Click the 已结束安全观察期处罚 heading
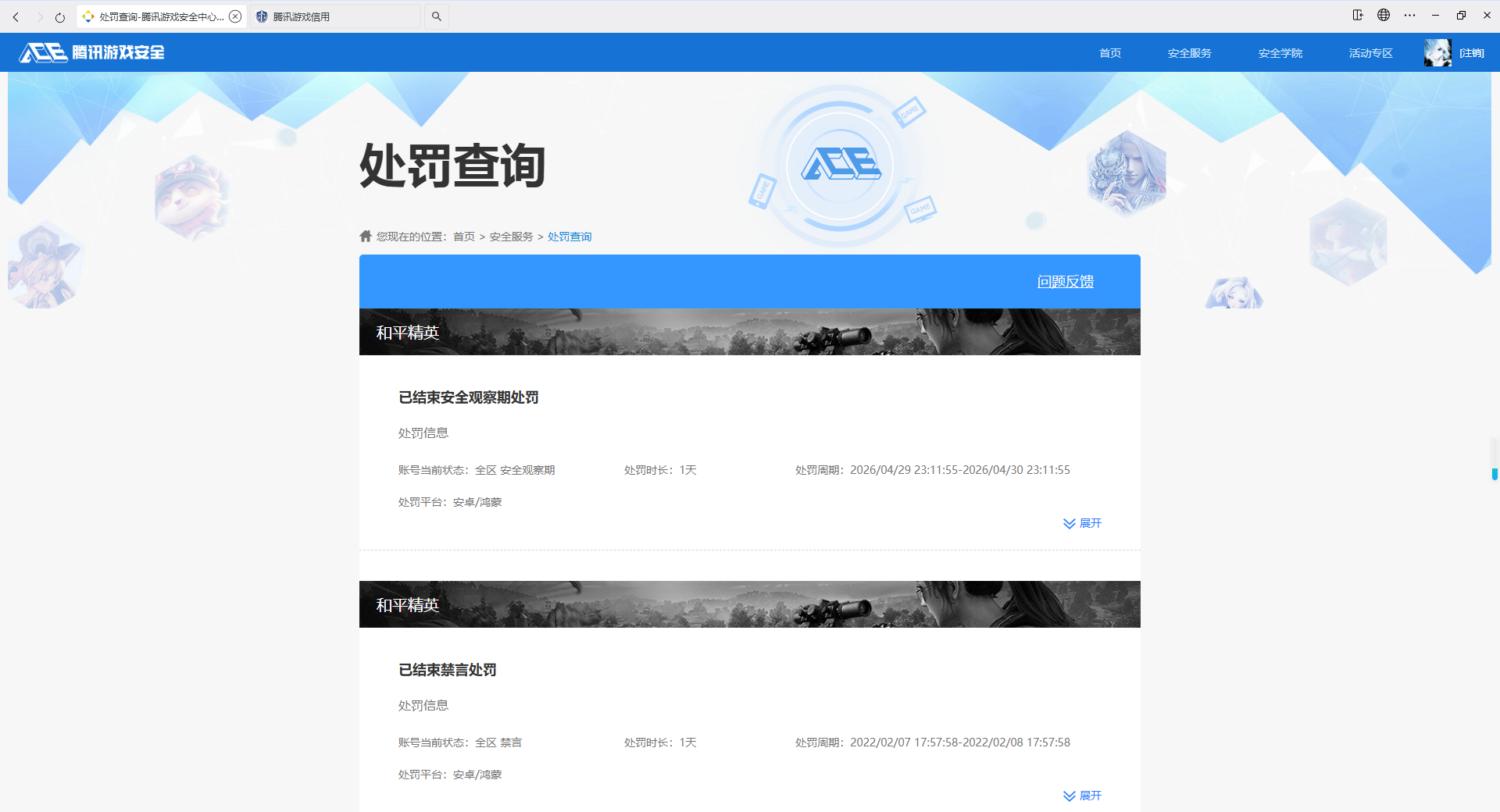 pyautogui.click(x=469, y=397)
